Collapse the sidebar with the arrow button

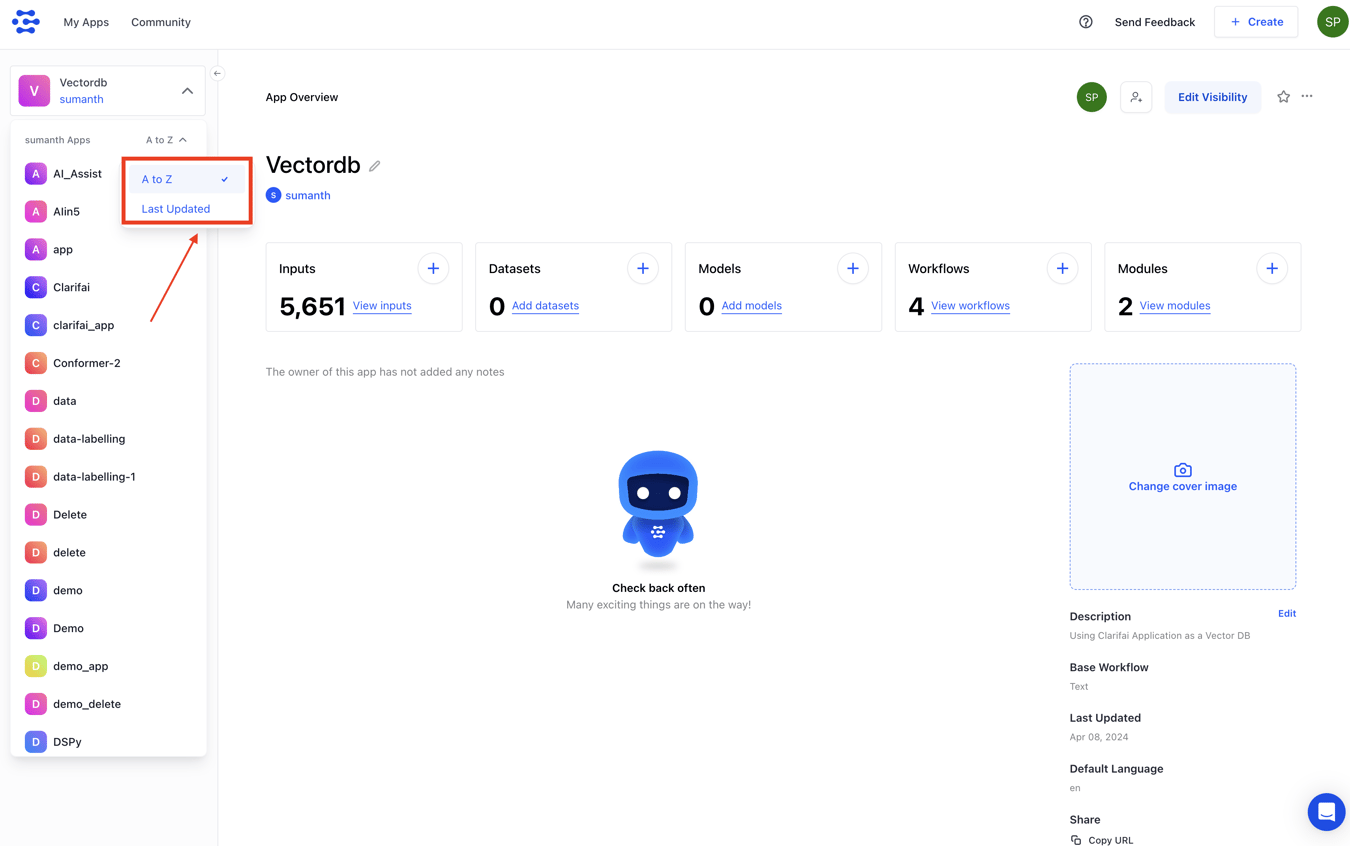click(x=217, y=73)
